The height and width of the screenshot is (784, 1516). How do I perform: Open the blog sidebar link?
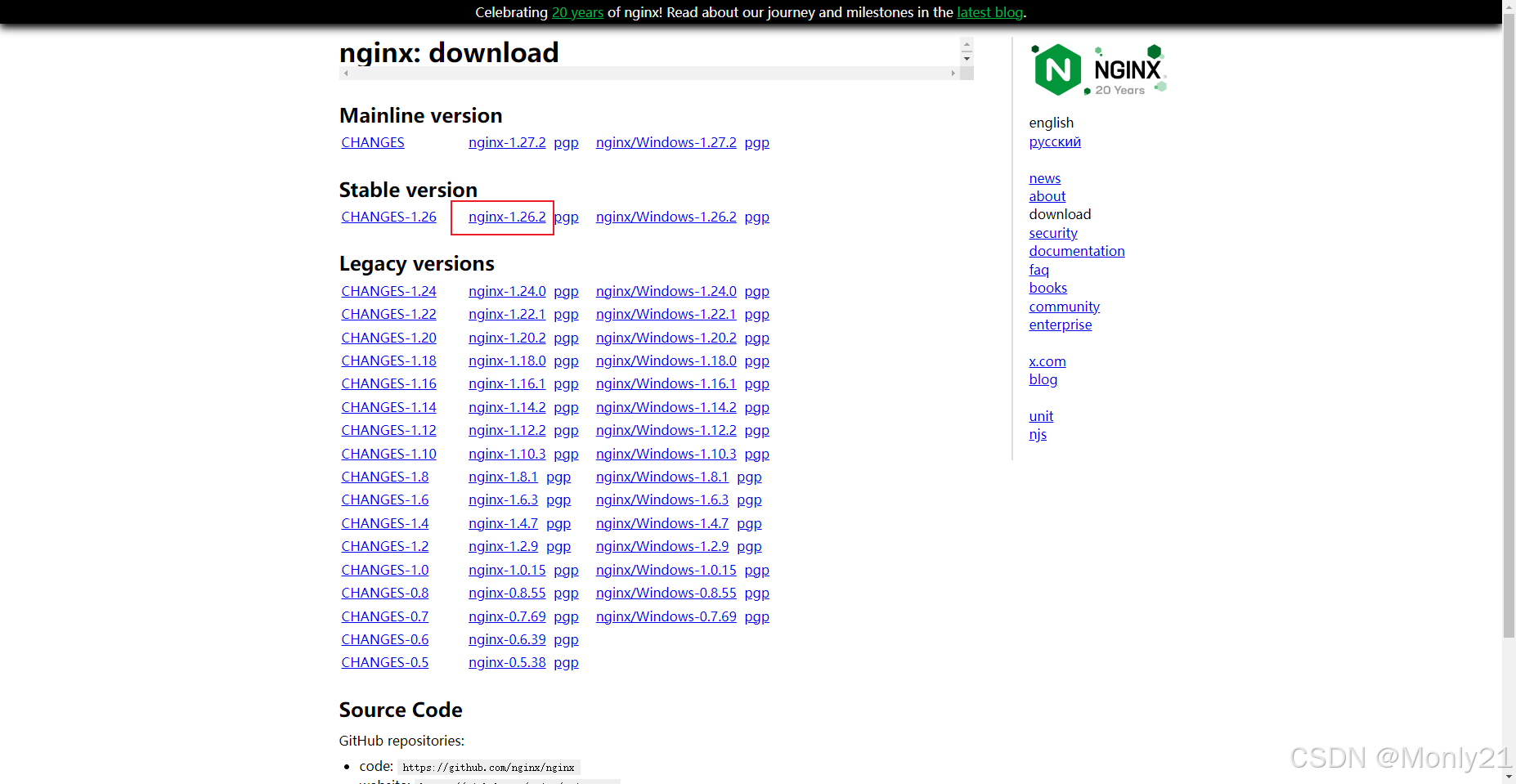click(x=1043, y=379)
